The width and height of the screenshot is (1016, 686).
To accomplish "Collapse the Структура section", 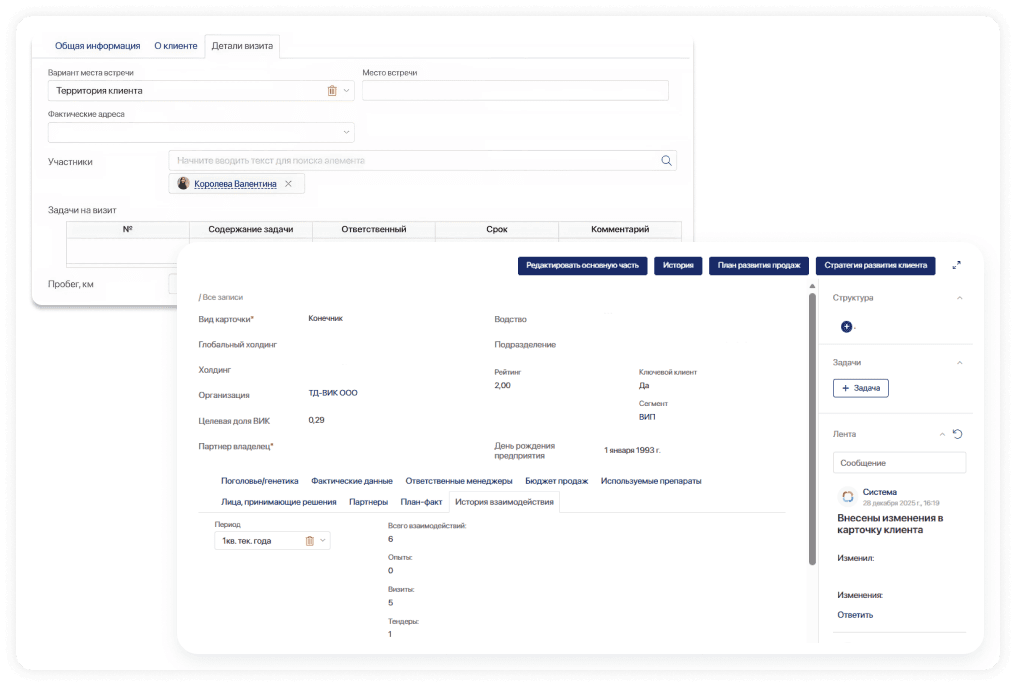I will point(960,298).
